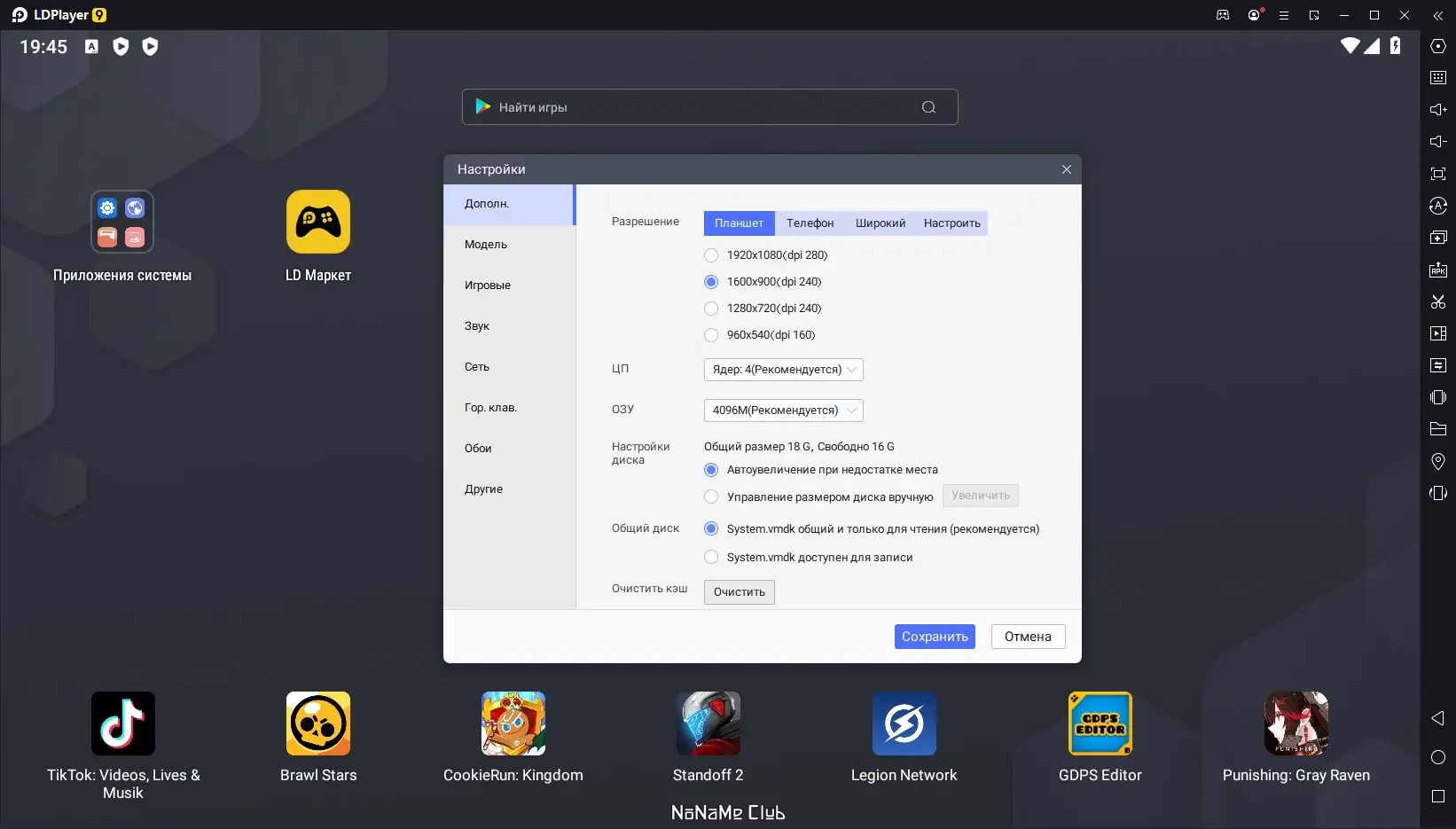Click the volume up icon in sidebar
The width and height of the screenshot is (1456, 829).
click(x=1438, y=109)
